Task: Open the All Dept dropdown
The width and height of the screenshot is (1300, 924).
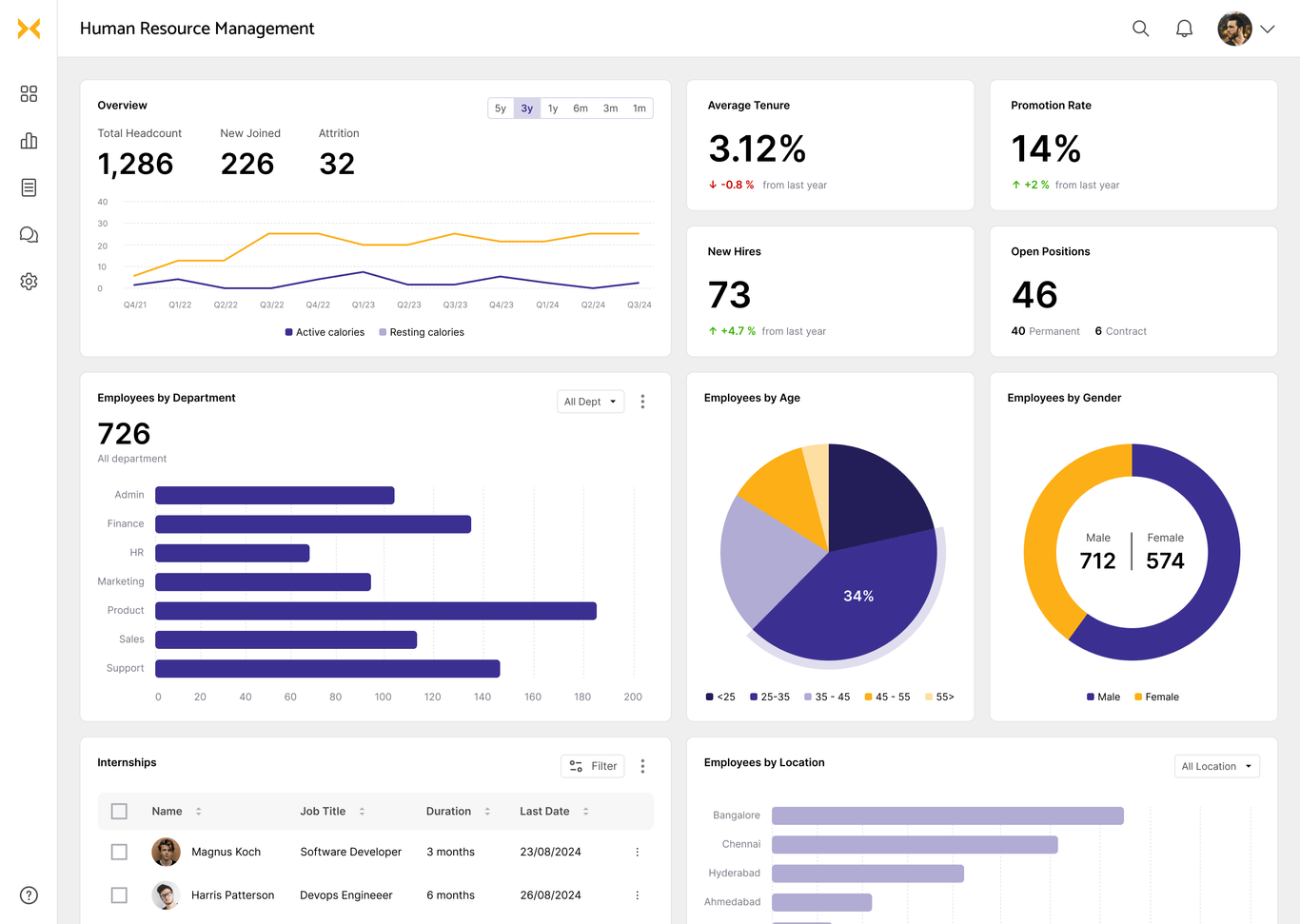Action: (590, 402)
